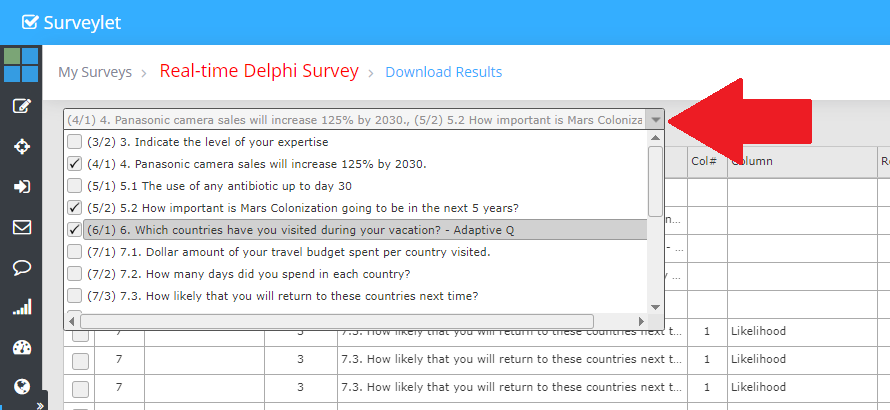
Task: Click the sign-in arrow sidebar icon
Action: [x=21, y=187]
